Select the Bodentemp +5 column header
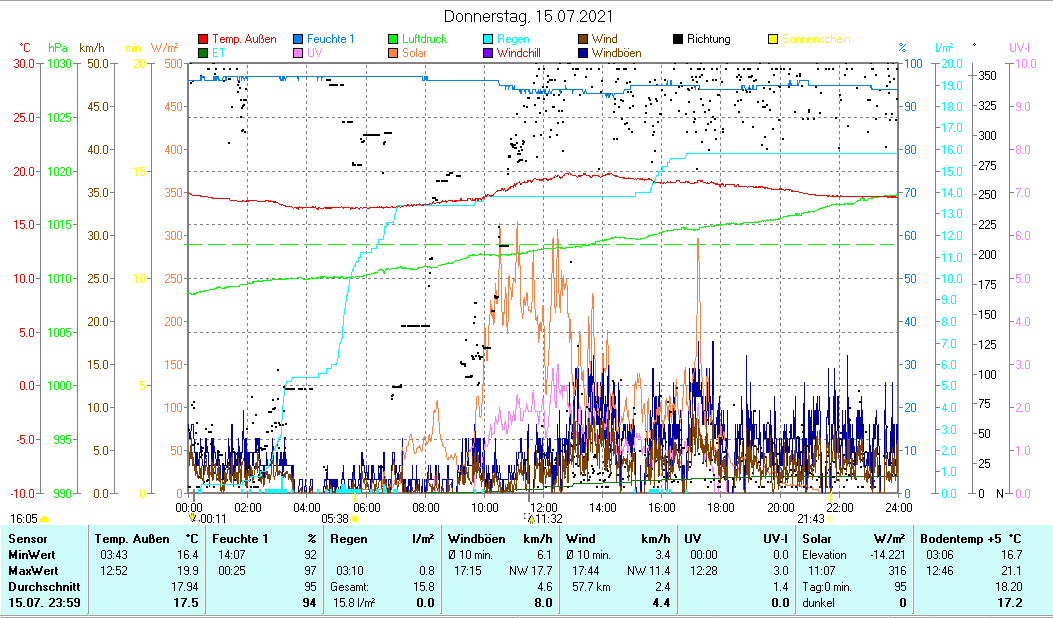The height and width of the screenshot is (618, 1053). tap(971, 539)
